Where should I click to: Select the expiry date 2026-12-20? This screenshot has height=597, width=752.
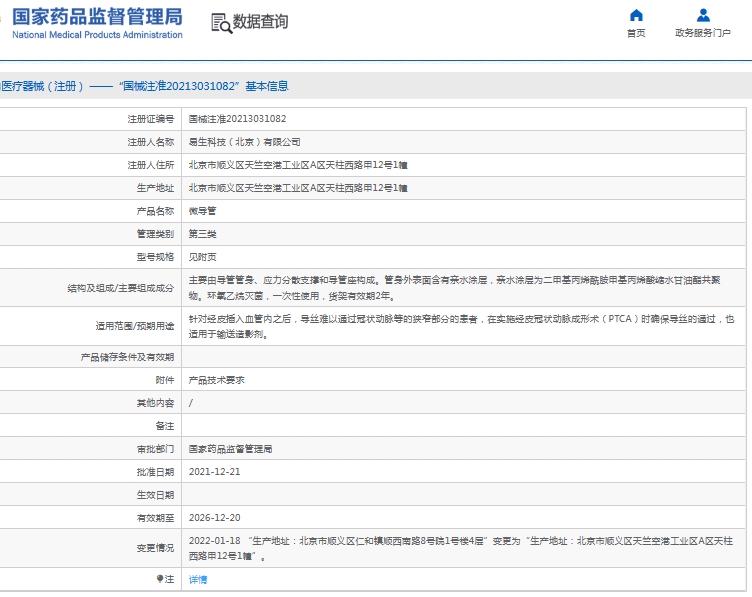pyautogui.click(x=215, y=518)
